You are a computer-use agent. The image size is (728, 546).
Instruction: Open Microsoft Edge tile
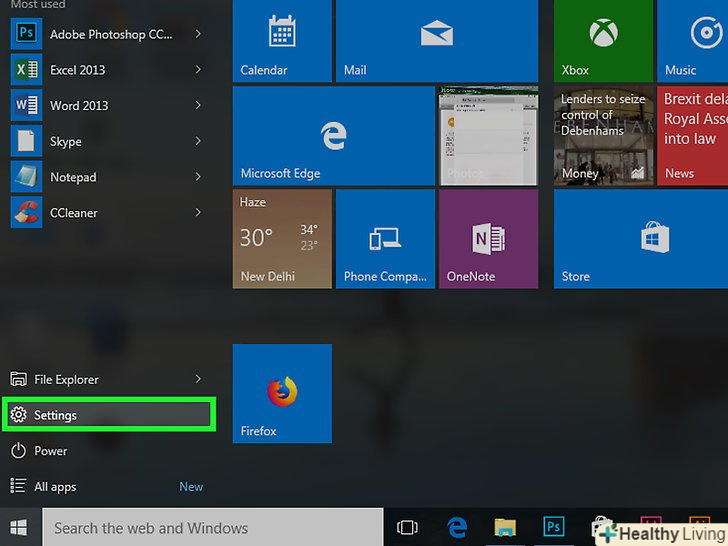[x=333, y=135]
